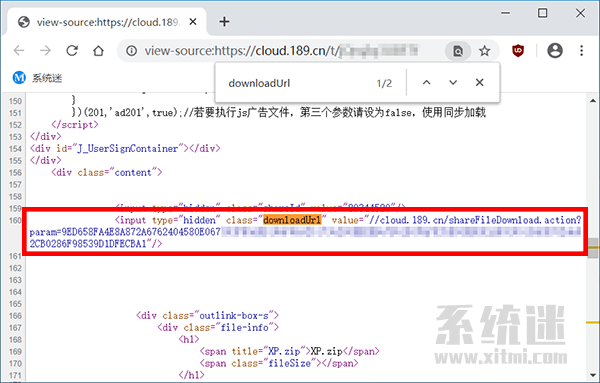The width and height of the screenshot is (600, 383).
Task: Jump to previous find result
Action: click(x=426, y=82)
